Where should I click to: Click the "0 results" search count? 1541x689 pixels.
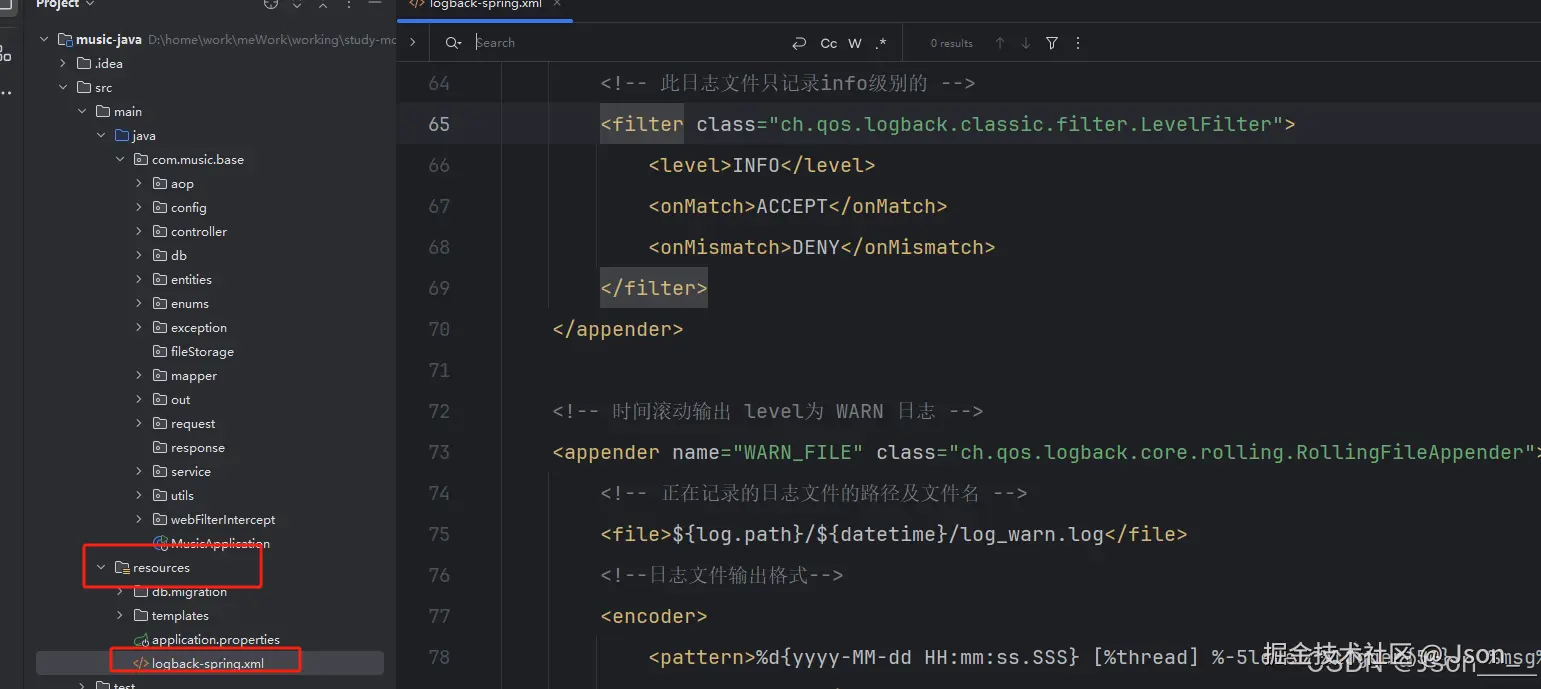[951, 43]
